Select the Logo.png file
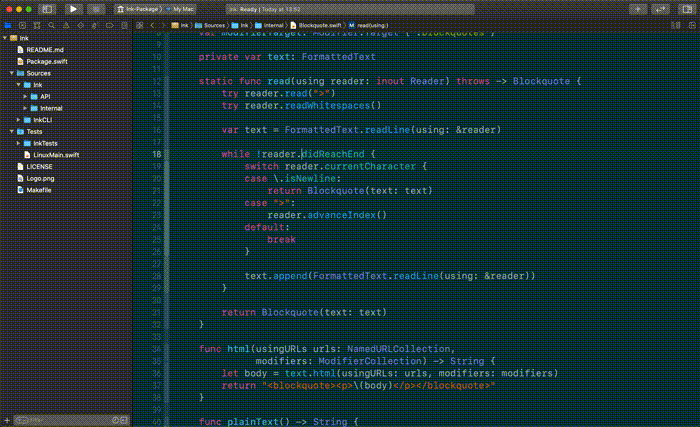The height and width of the screenshot is (427, 700). tap(40, 178)
